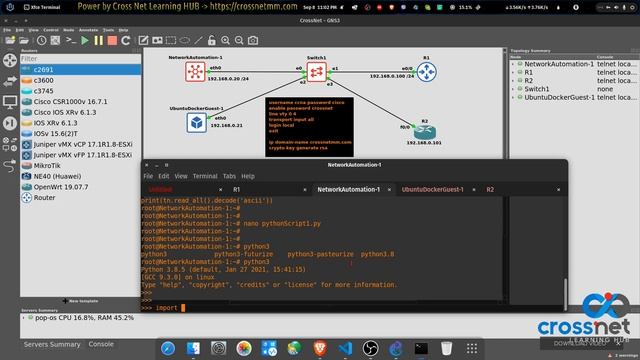Reload all nodes with the refresh icon
640x360 pixels.
click(x=126, y=40)
